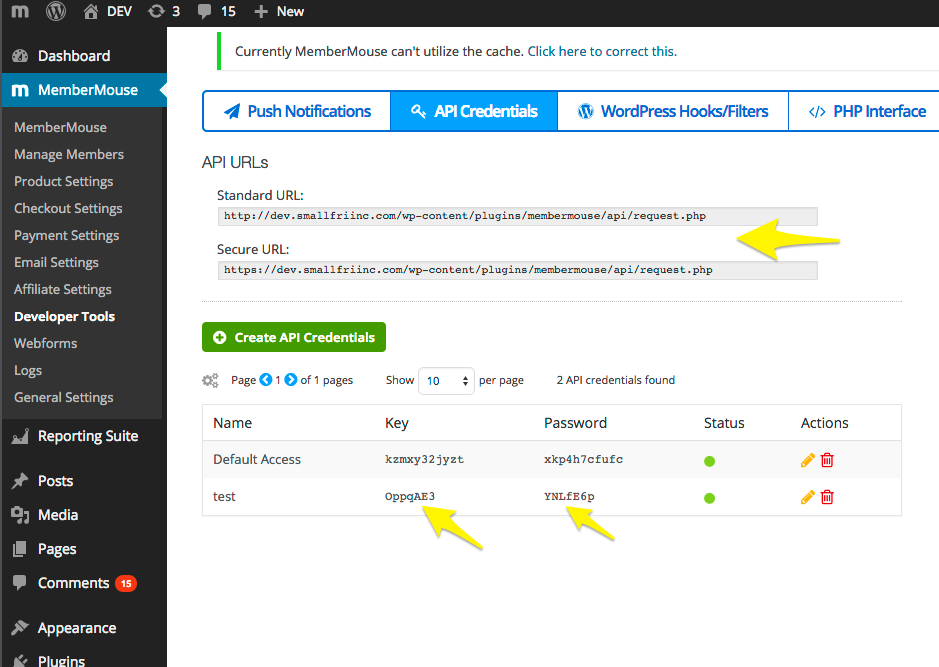Go to the DEV site home
Image resolution: width=939 pixels, height=667 pixels.
(x=108, y=11)
